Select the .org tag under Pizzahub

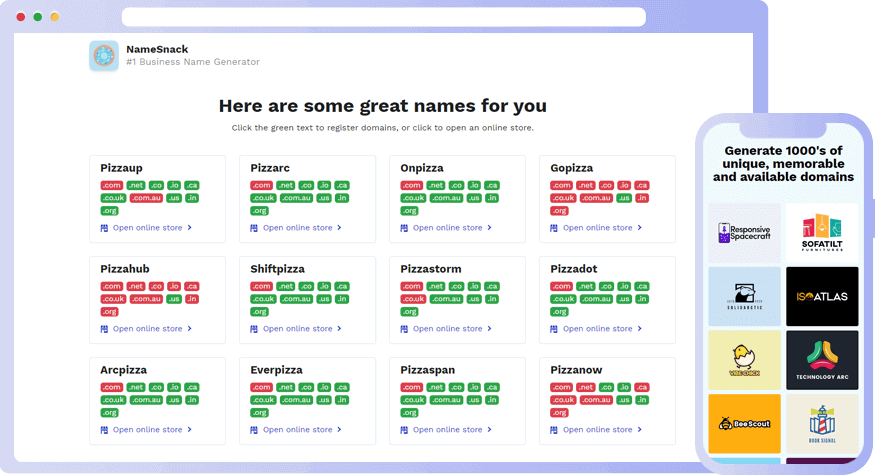click(109, 312)
